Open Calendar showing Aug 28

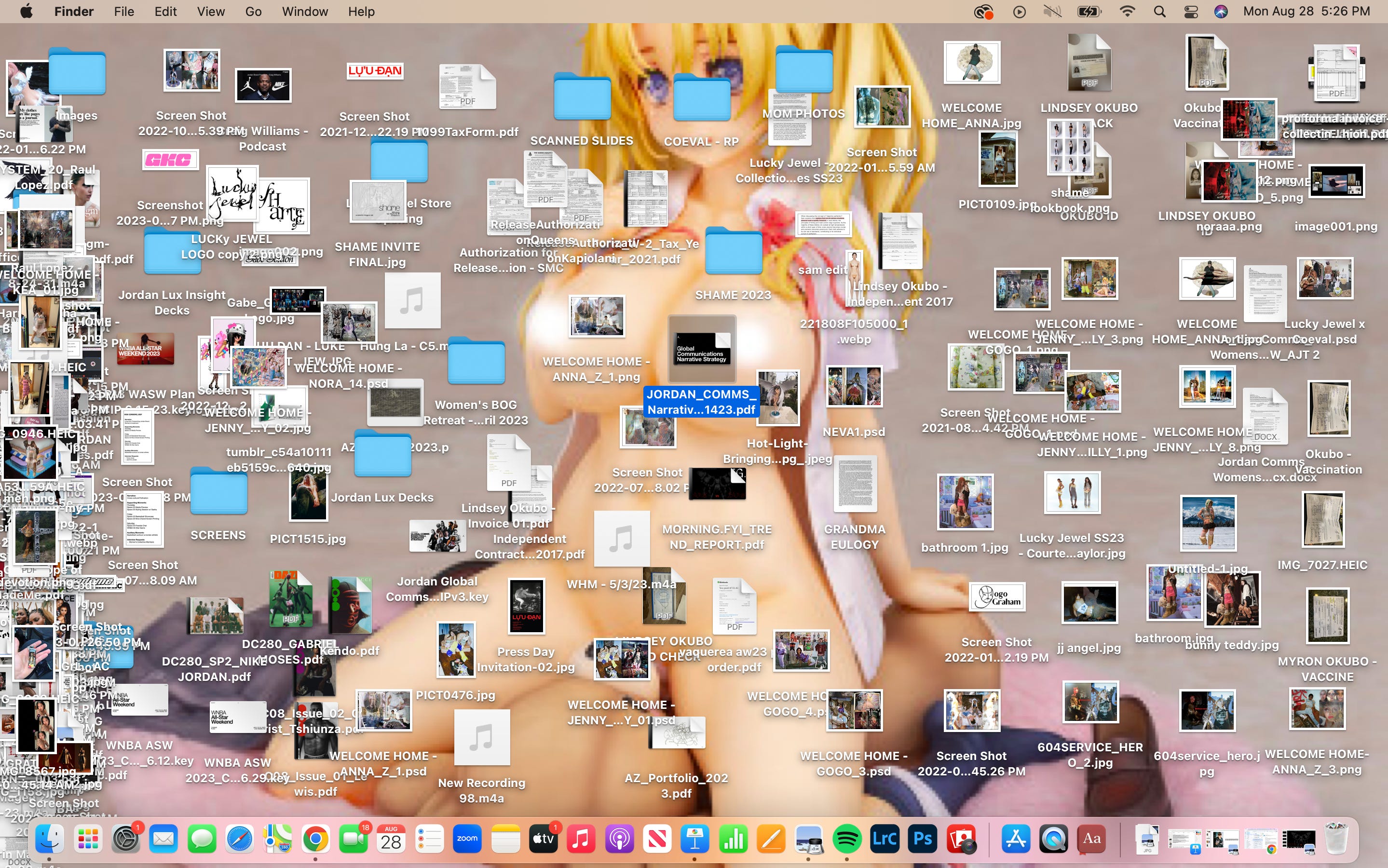pos(392,839)
